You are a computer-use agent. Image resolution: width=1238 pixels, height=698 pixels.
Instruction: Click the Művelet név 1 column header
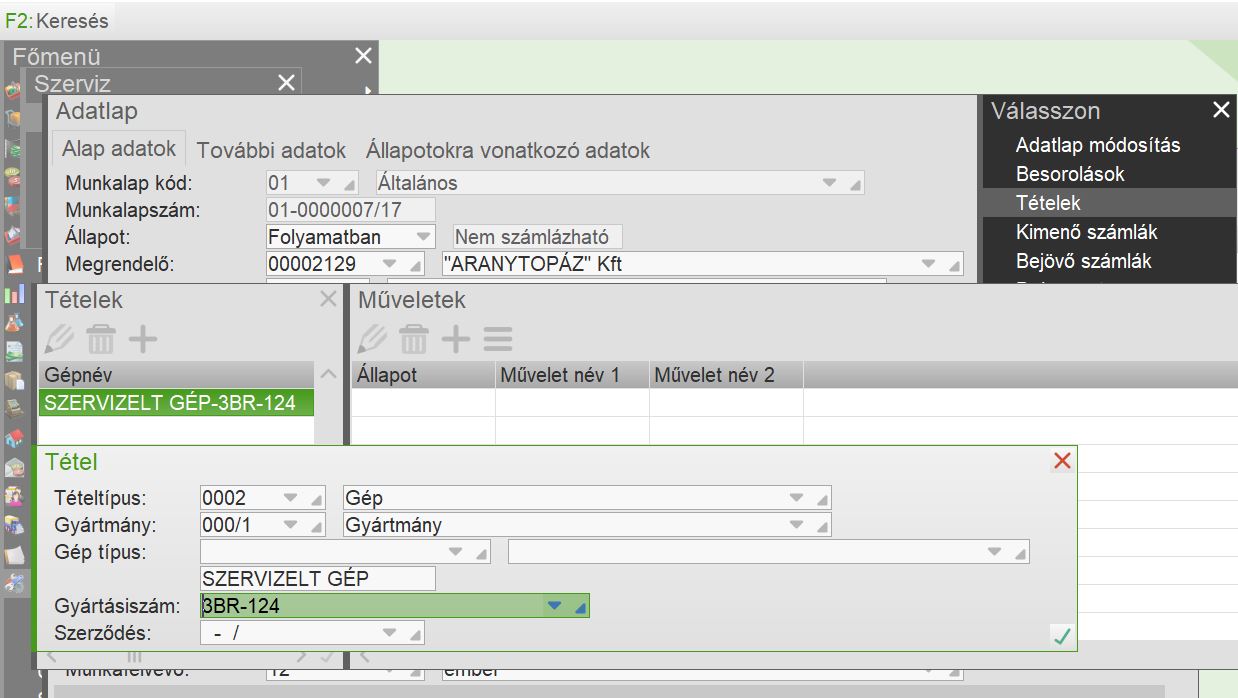572,375
